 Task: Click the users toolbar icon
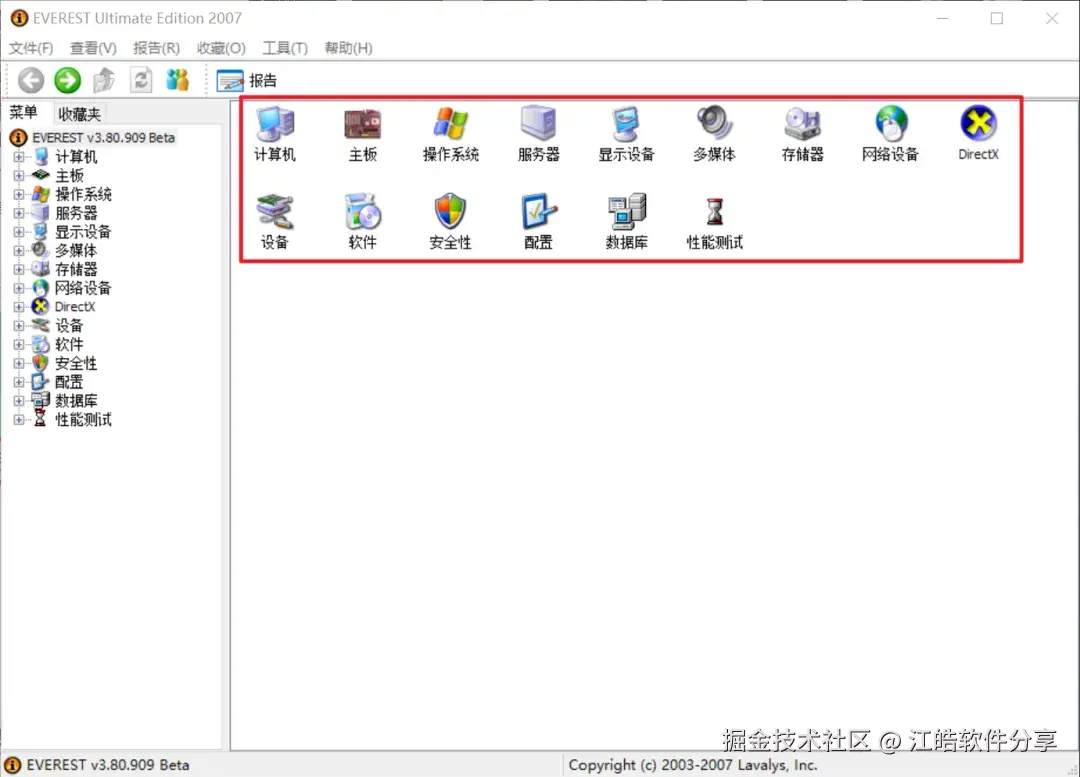[177, 81]
